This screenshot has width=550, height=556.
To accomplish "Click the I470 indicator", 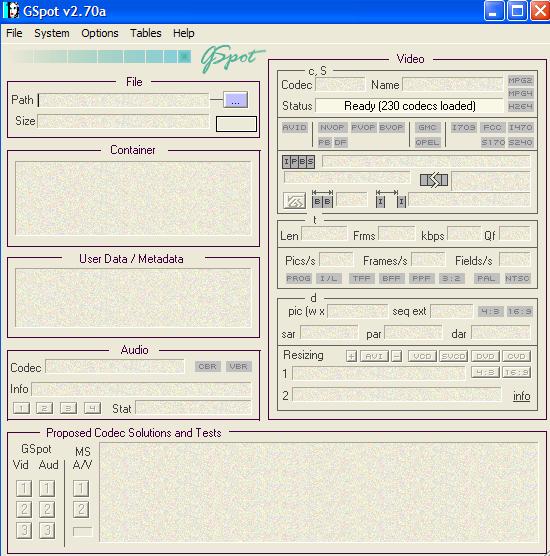I will 520,127.
